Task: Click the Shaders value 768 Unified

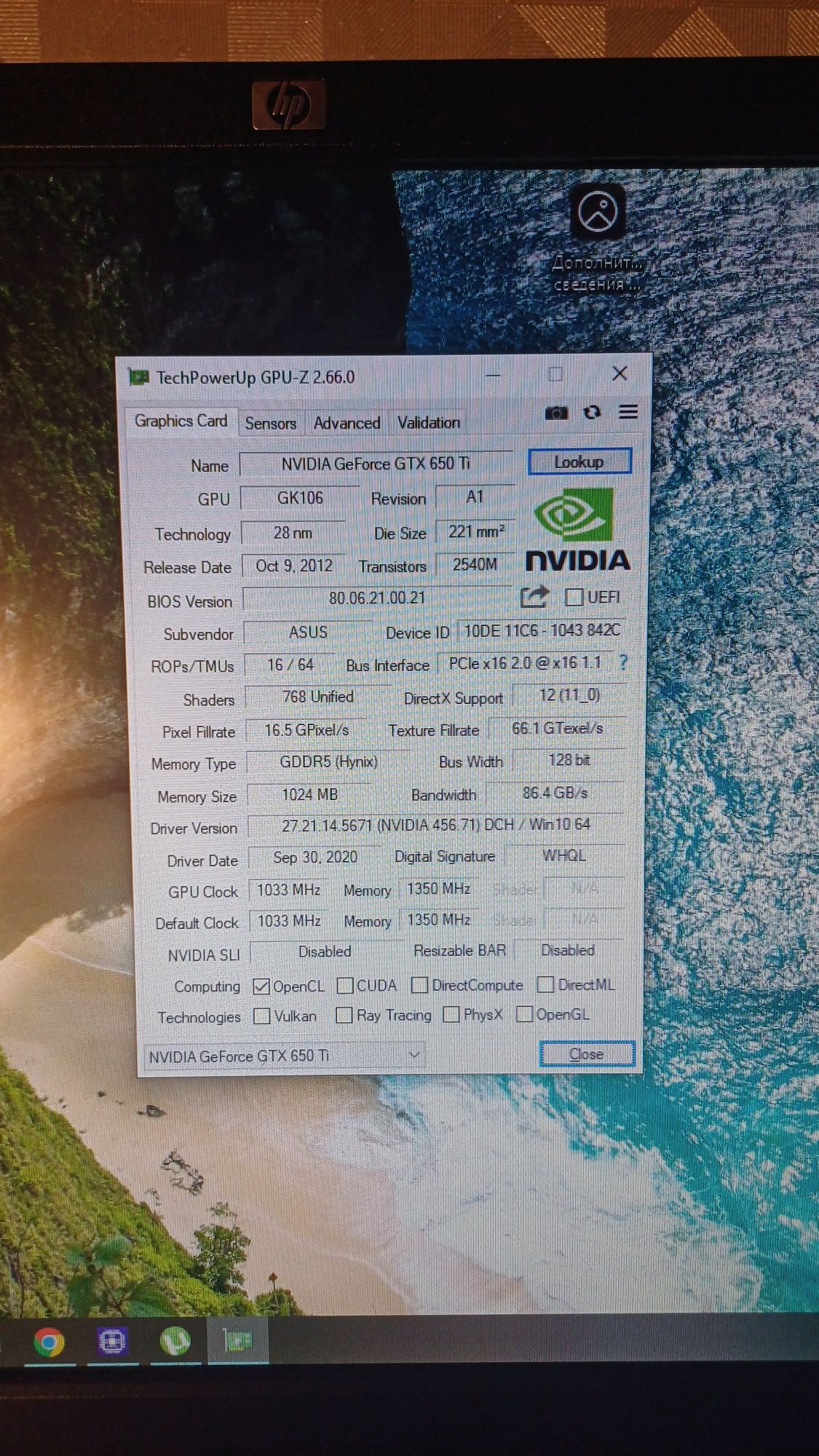Action: pos(318,697)
